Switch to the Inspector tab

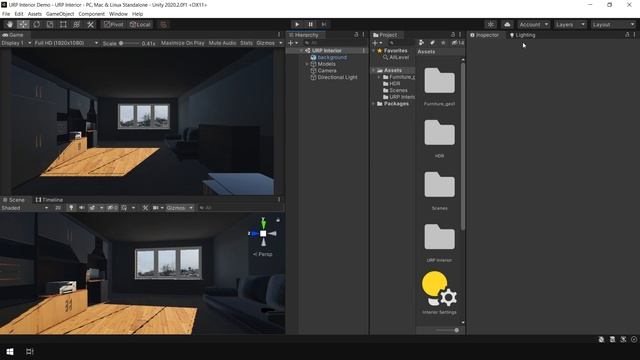click(x=484, y=35)
